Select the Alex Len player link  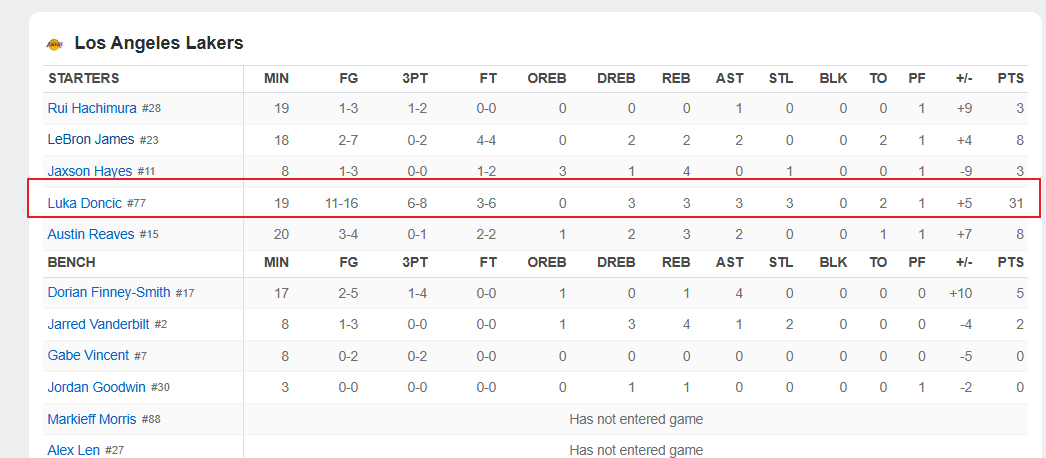(x=73, y=451)
